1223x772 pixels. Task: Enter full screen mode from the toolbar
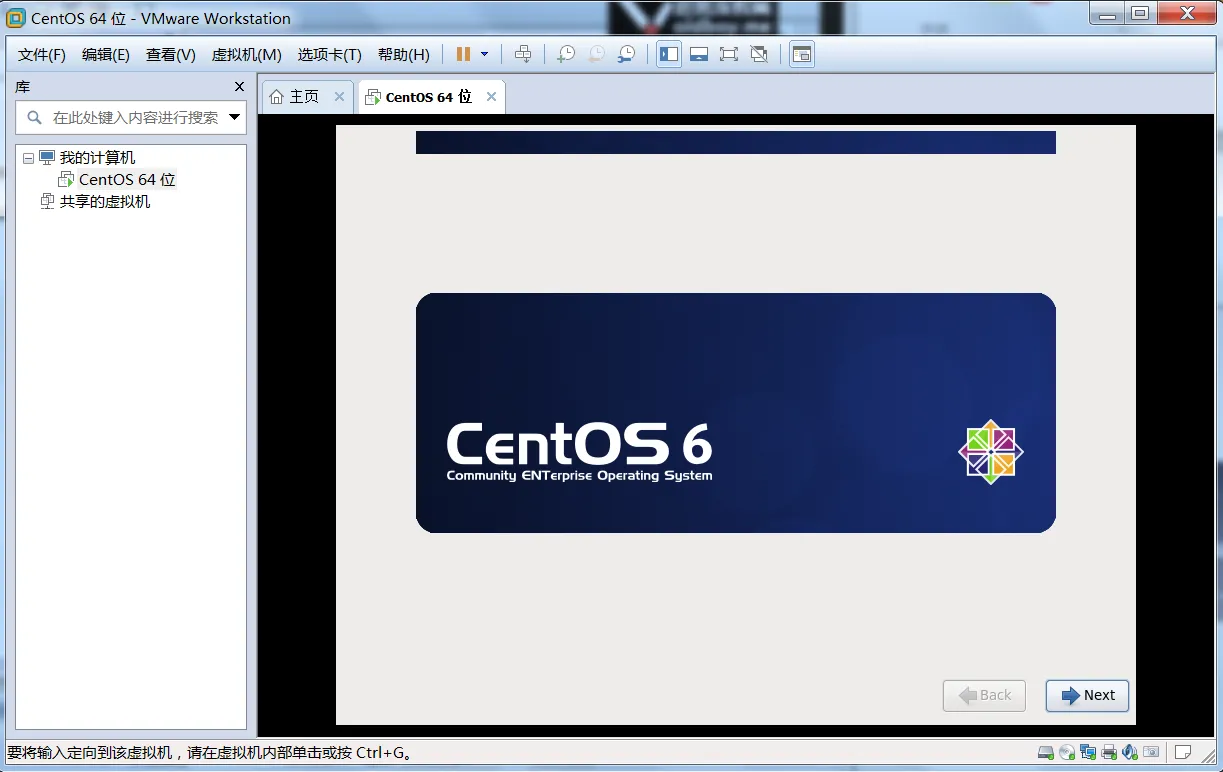(x=729, y=54)
